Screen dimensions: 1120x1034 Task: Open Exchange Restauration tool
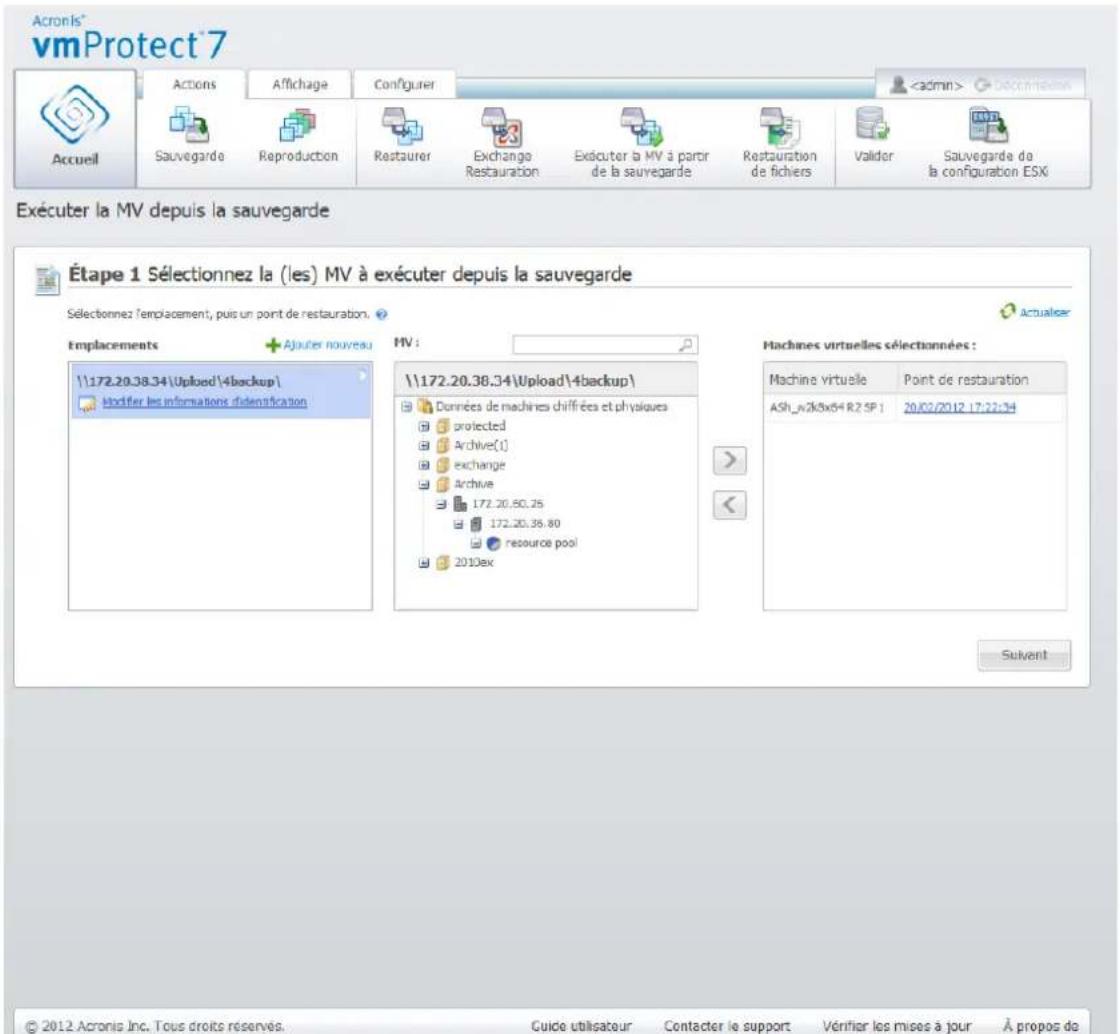point(502,143)
